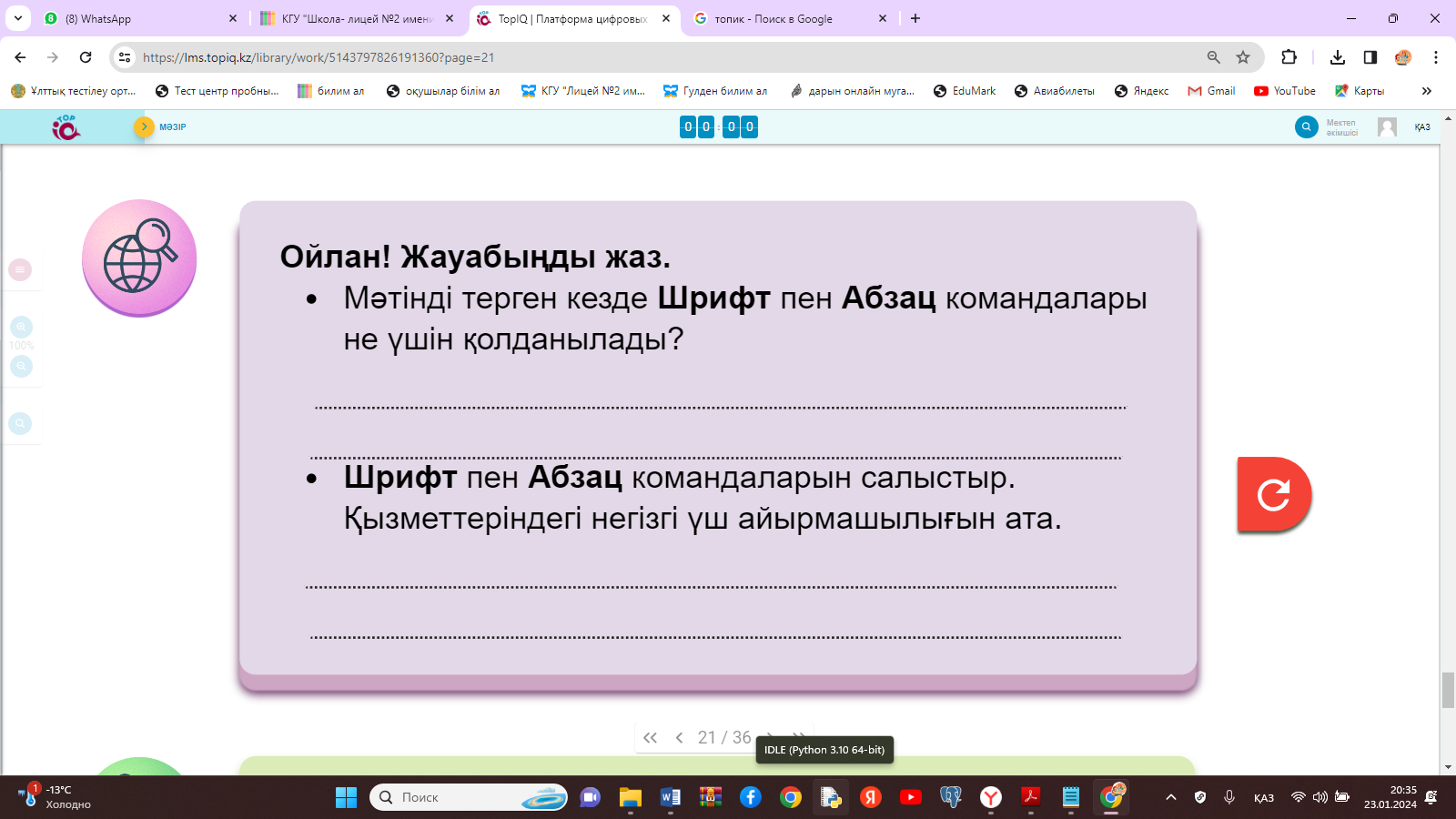
Task: Open Adobe Acrobat from the taskbar
Action: pos(1031,797)
